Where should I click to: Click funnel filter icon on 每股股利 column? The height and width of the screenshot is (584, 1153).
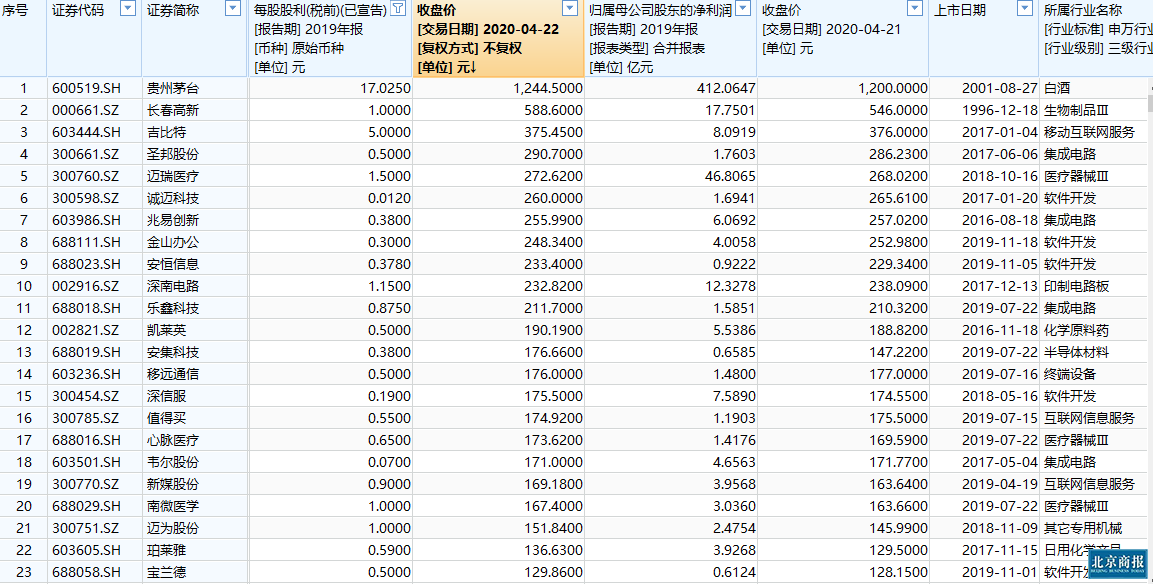coord(398,9)
